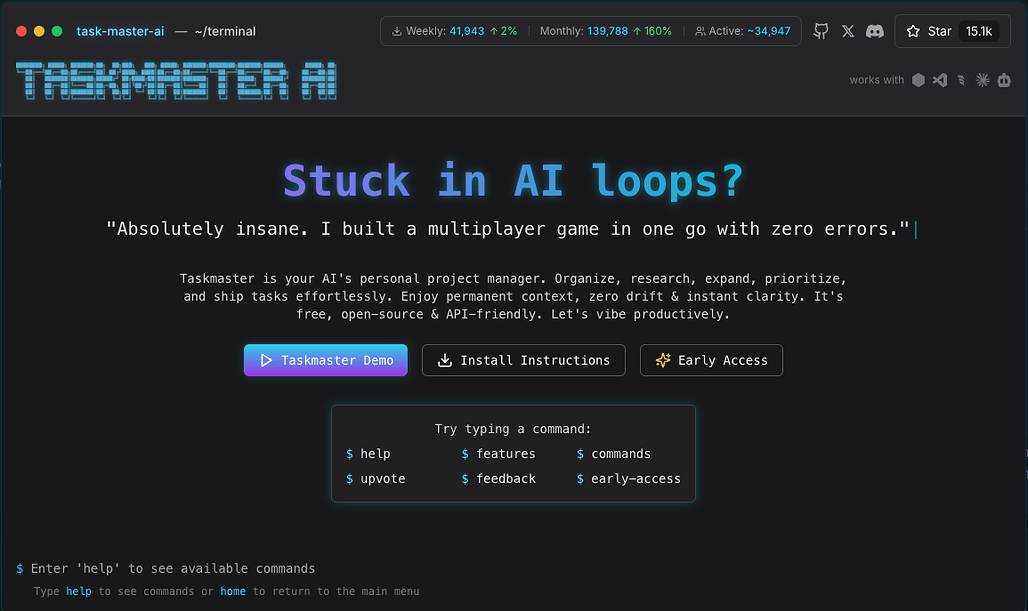Click the Cursor hexagon icon beside "works with"
The height and width of the screenshot is (611, 1028).
coord(919,80)
